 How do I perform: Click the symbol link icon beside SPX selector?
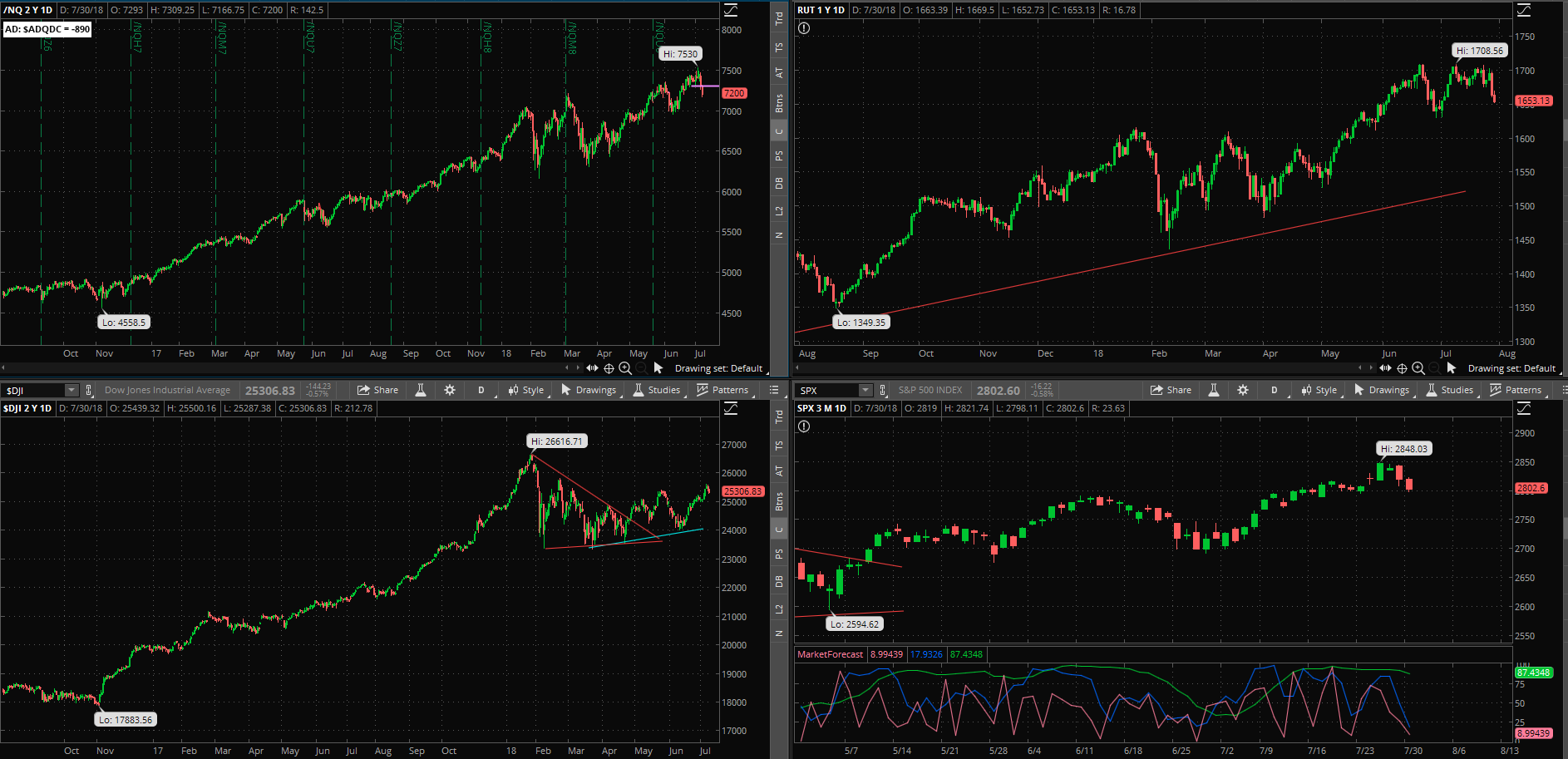coord(882,390)
